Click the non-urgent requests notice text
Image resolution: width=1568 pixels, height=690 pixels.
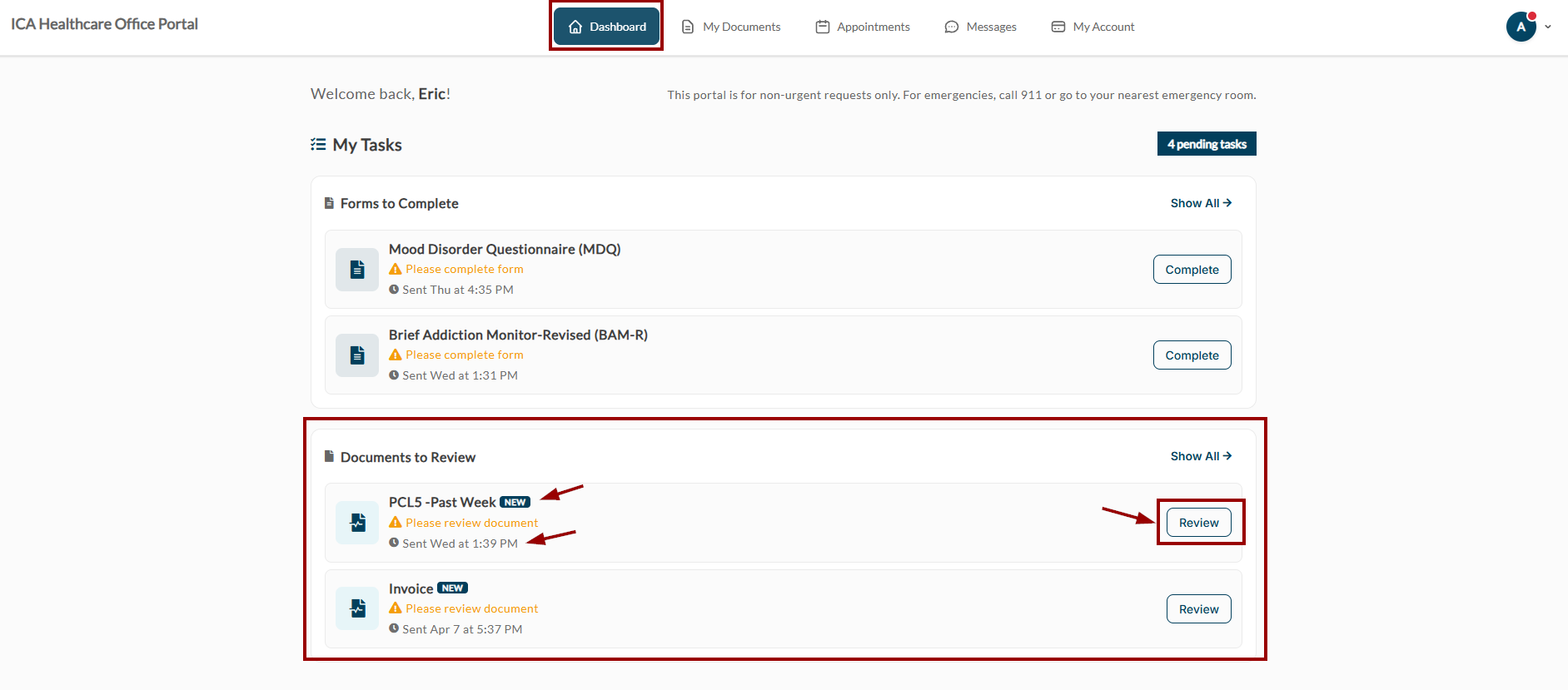(962, 95)
